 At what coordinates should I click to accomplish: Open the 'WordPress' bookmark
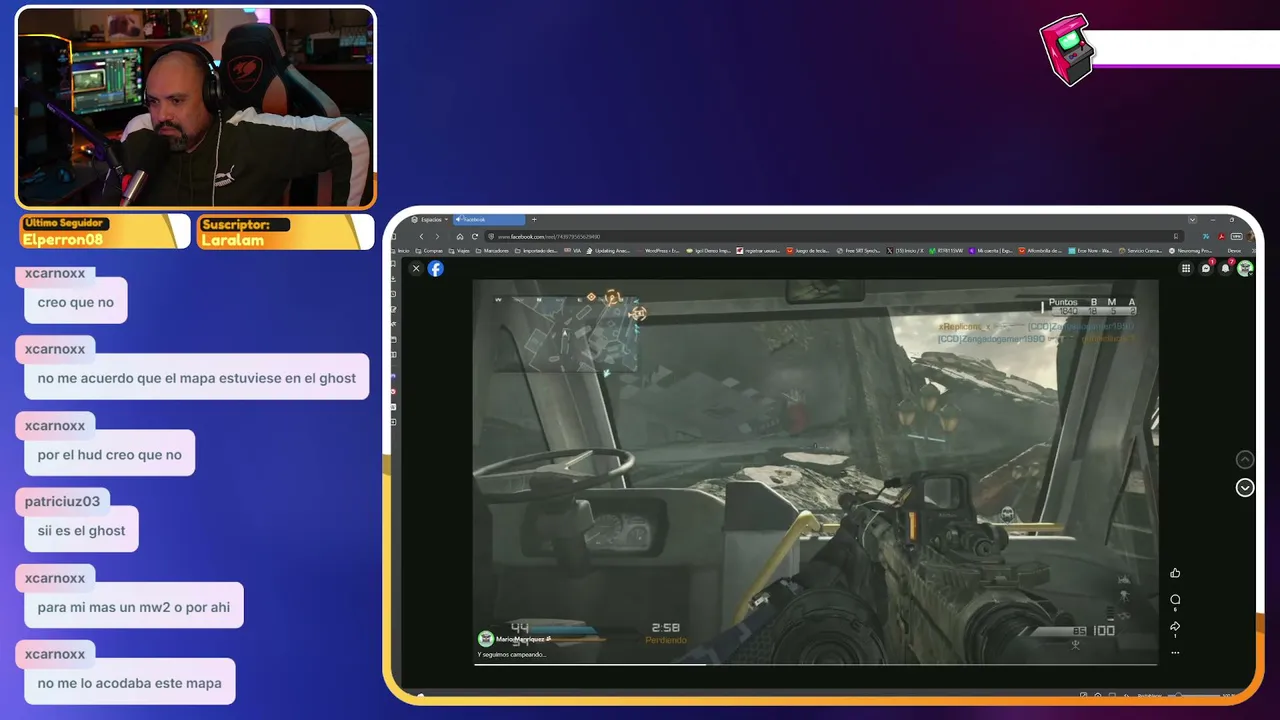point(660,251)
